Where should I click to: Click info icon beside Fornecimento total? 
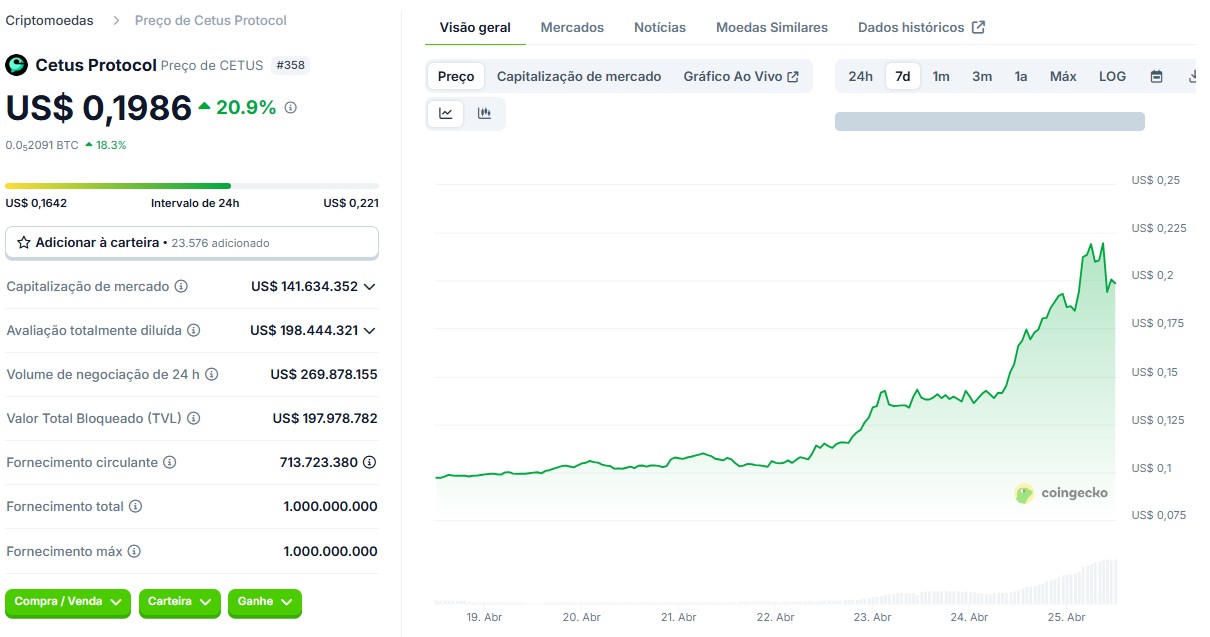point(135,506)
